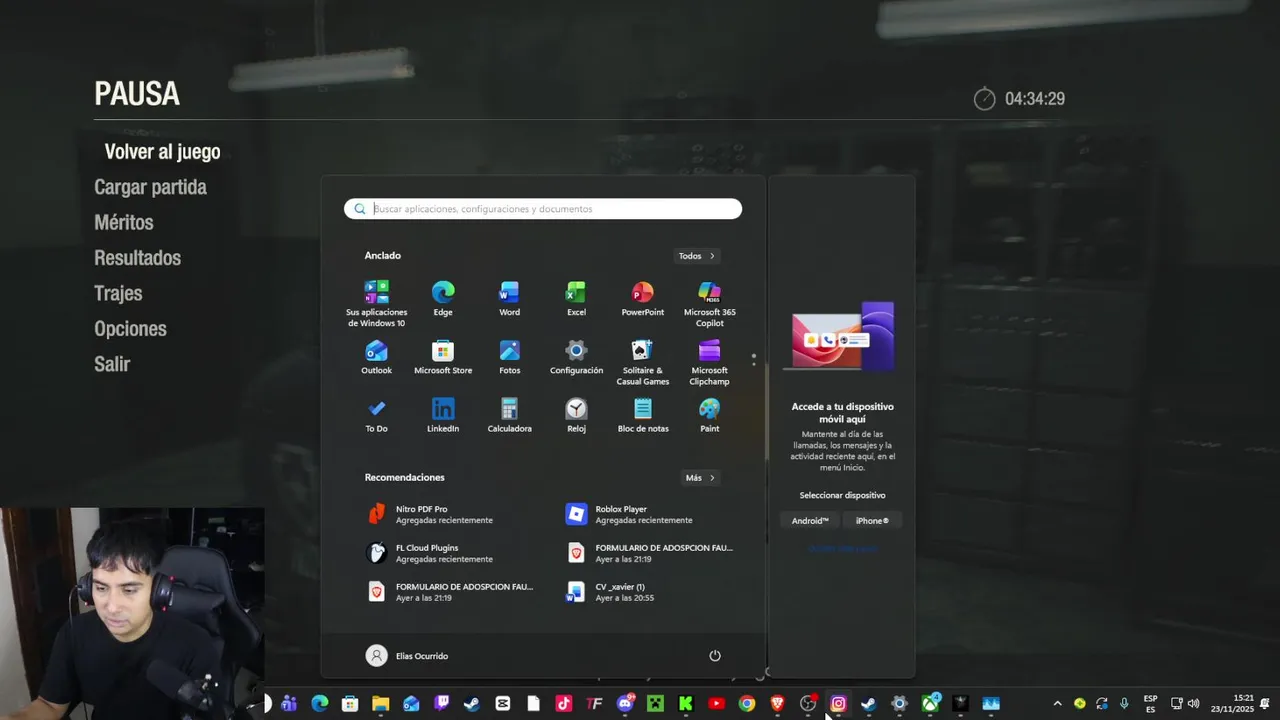Open FORMULARIO DE ADOSPCION from Ayer a las 21:19 right column
This screenshot has height=720, width=1280.
[652, 553]
